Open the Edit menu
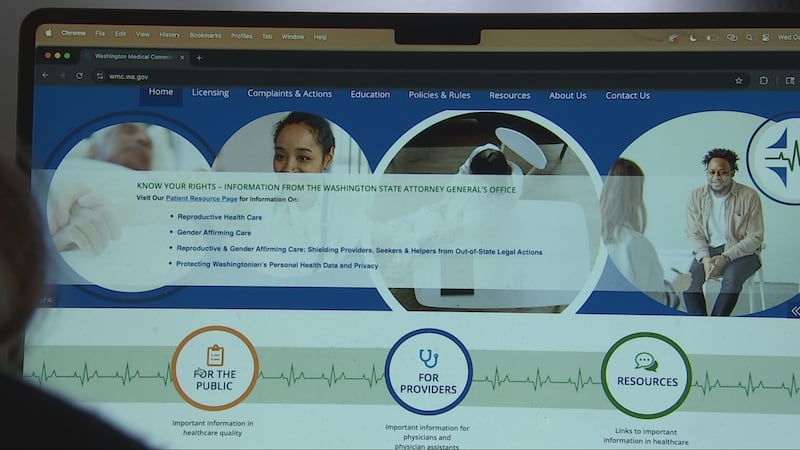 tap(120, 34)
